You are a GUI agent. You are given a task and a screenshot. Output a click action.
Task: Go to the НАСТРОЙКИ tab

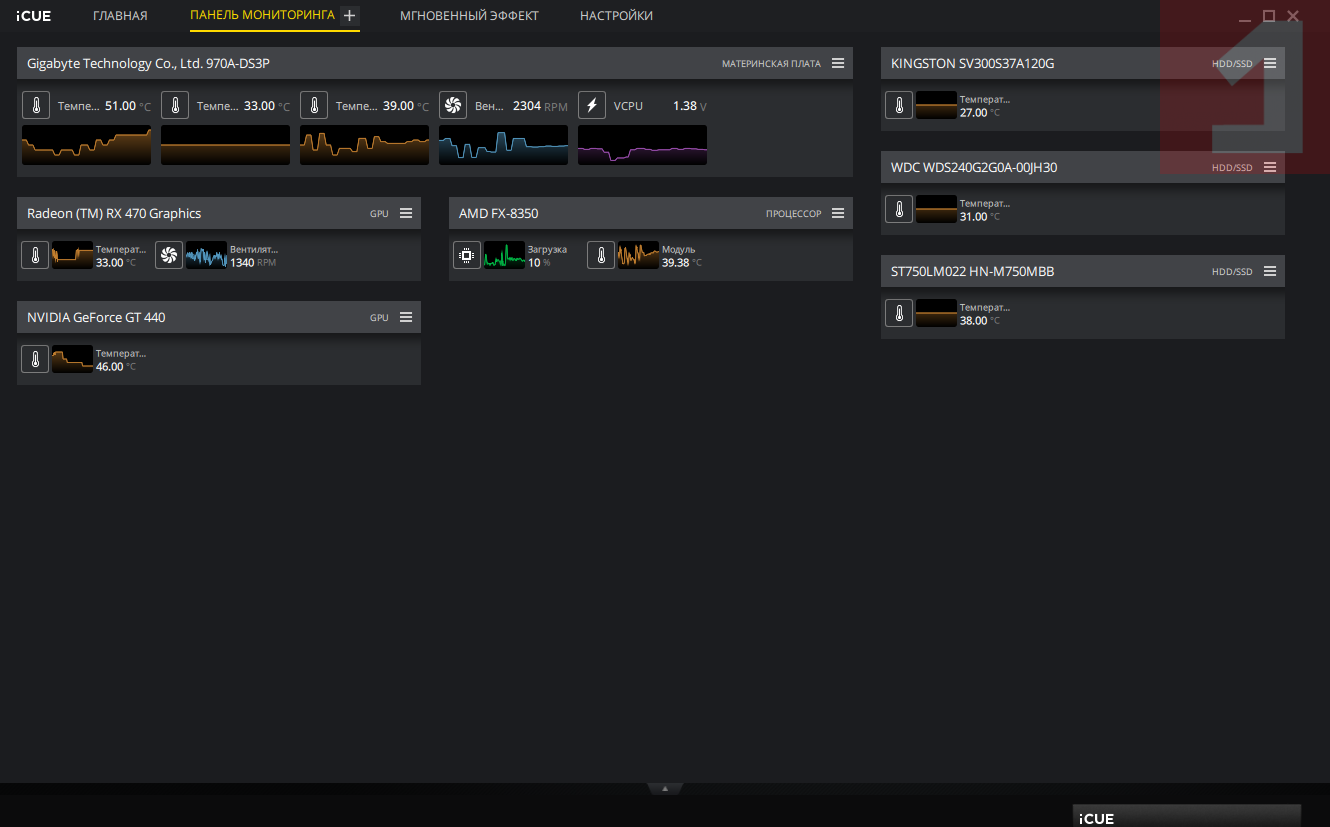click(x=616, y=16)
